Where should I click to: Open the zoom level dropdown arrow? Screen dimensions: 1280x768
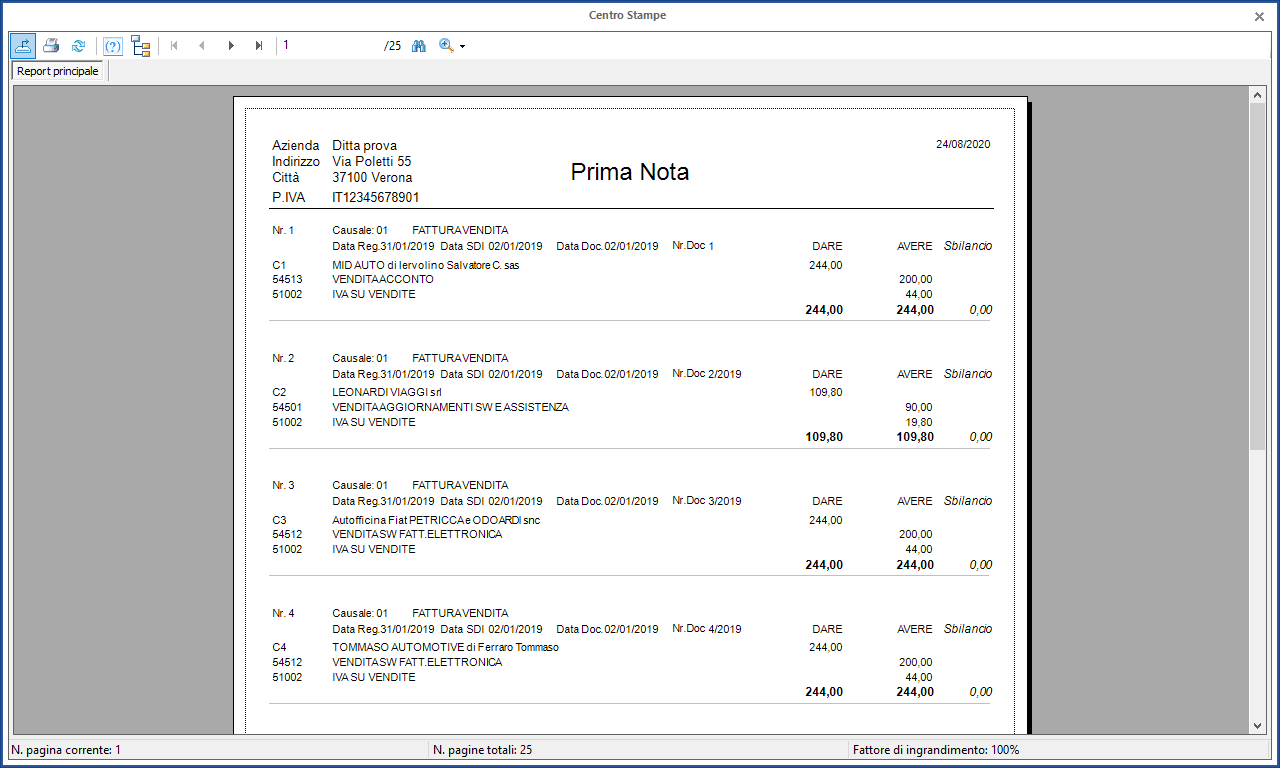462,46
